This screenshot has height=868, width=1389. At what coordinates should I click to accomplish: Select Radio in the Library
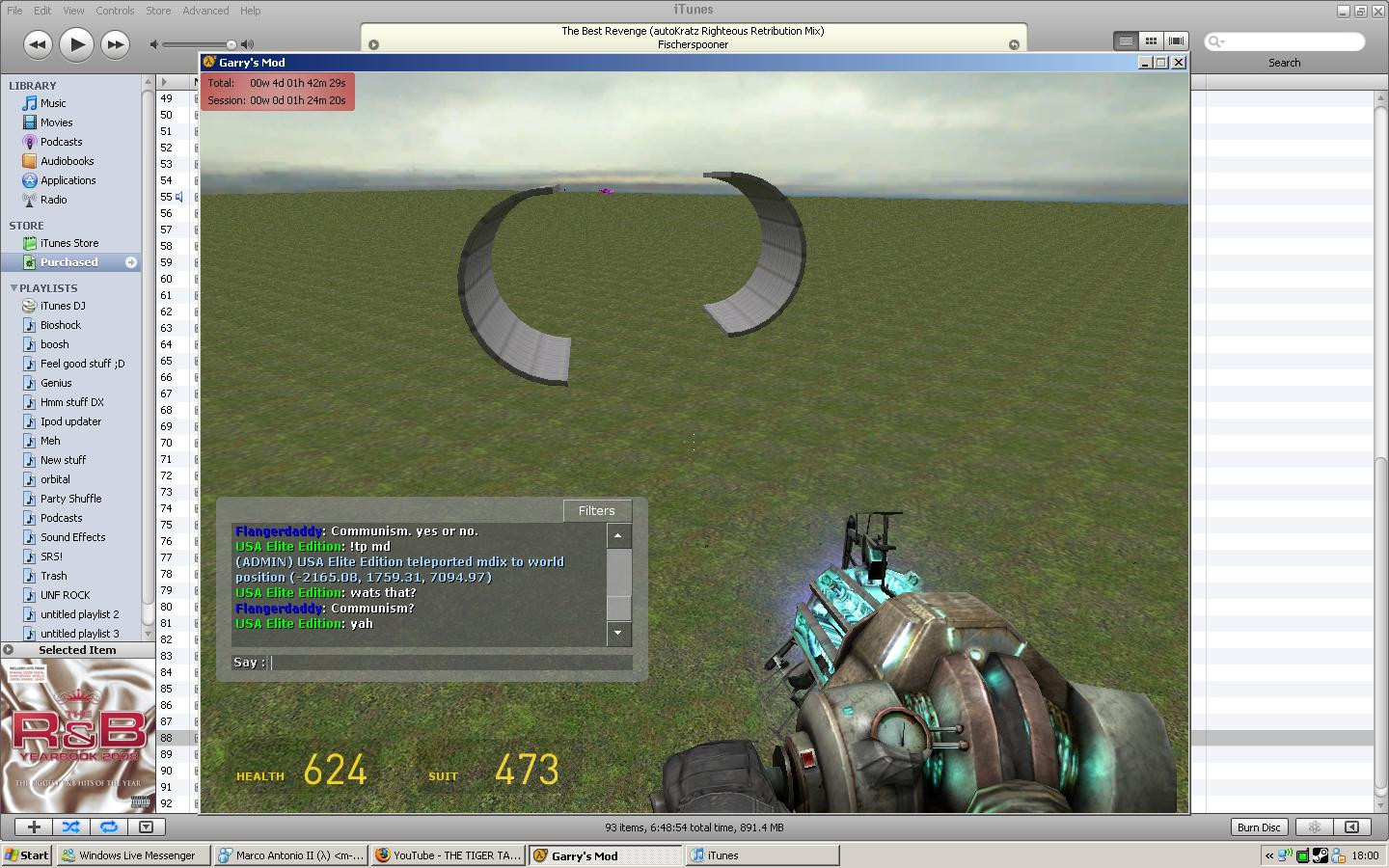click(x=53, y=200)
